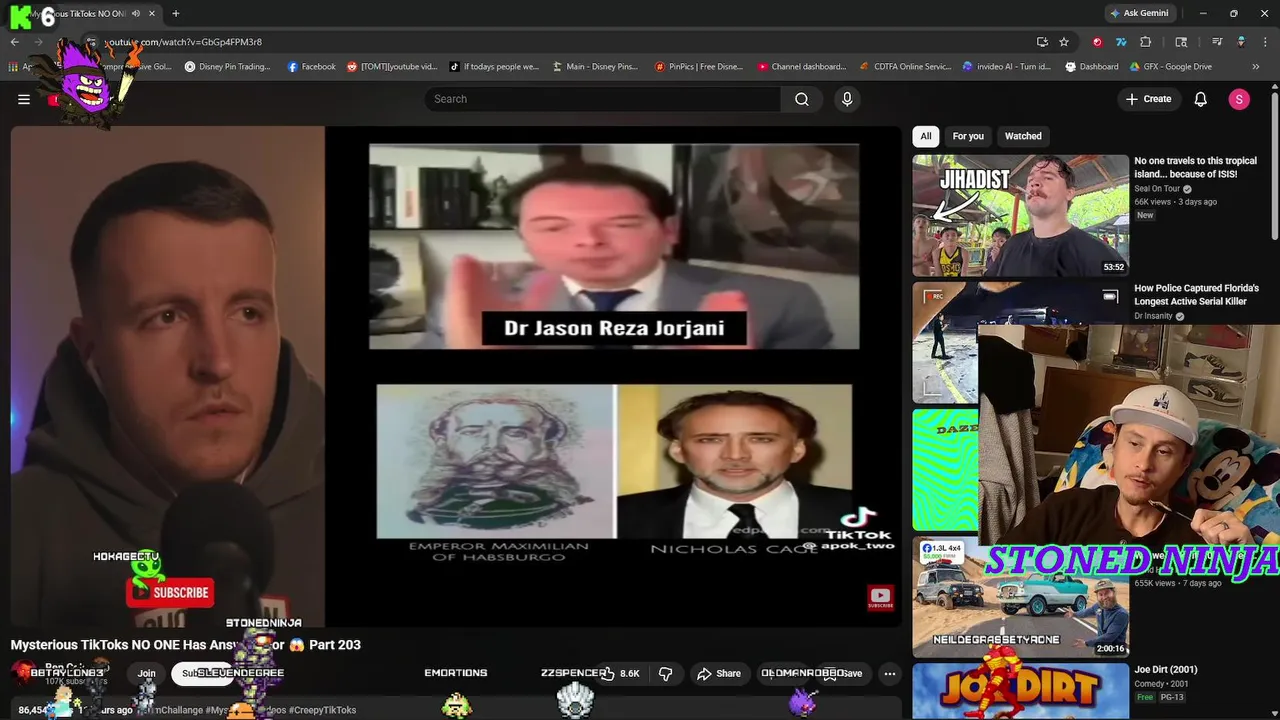Select the All filter chip
This screenshot has height=720, width=1280.
[926, 136]
